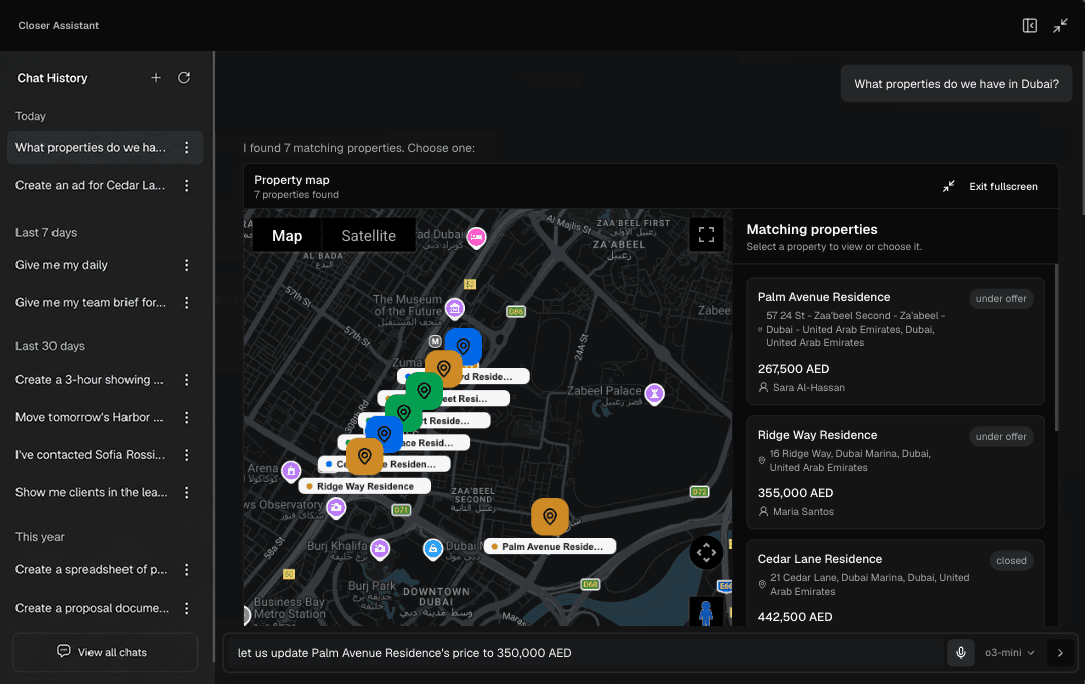1085x684 pixels.
Task: Open options for 'Create a proposal docume...' chat
Action: click(187, 609)
